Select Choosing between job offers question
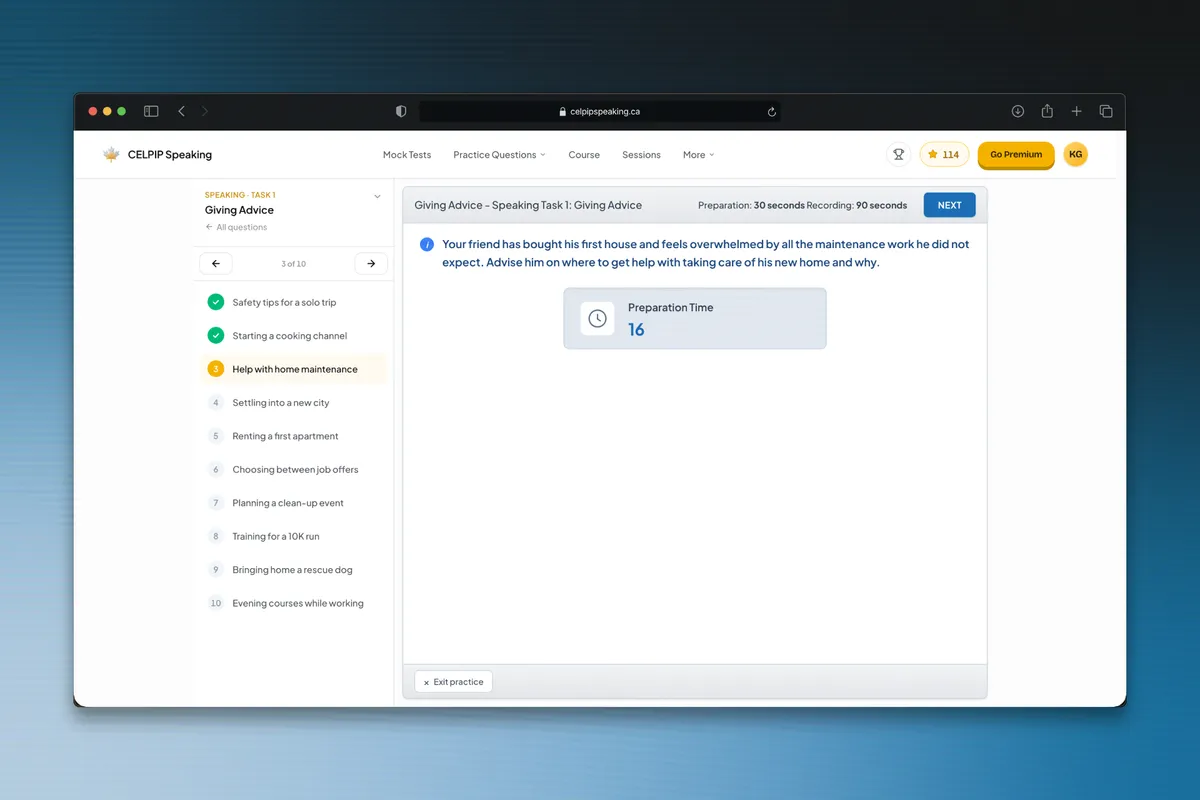Image resolution: width=1200 pixels, height=800 pixels. pos(294,469)
